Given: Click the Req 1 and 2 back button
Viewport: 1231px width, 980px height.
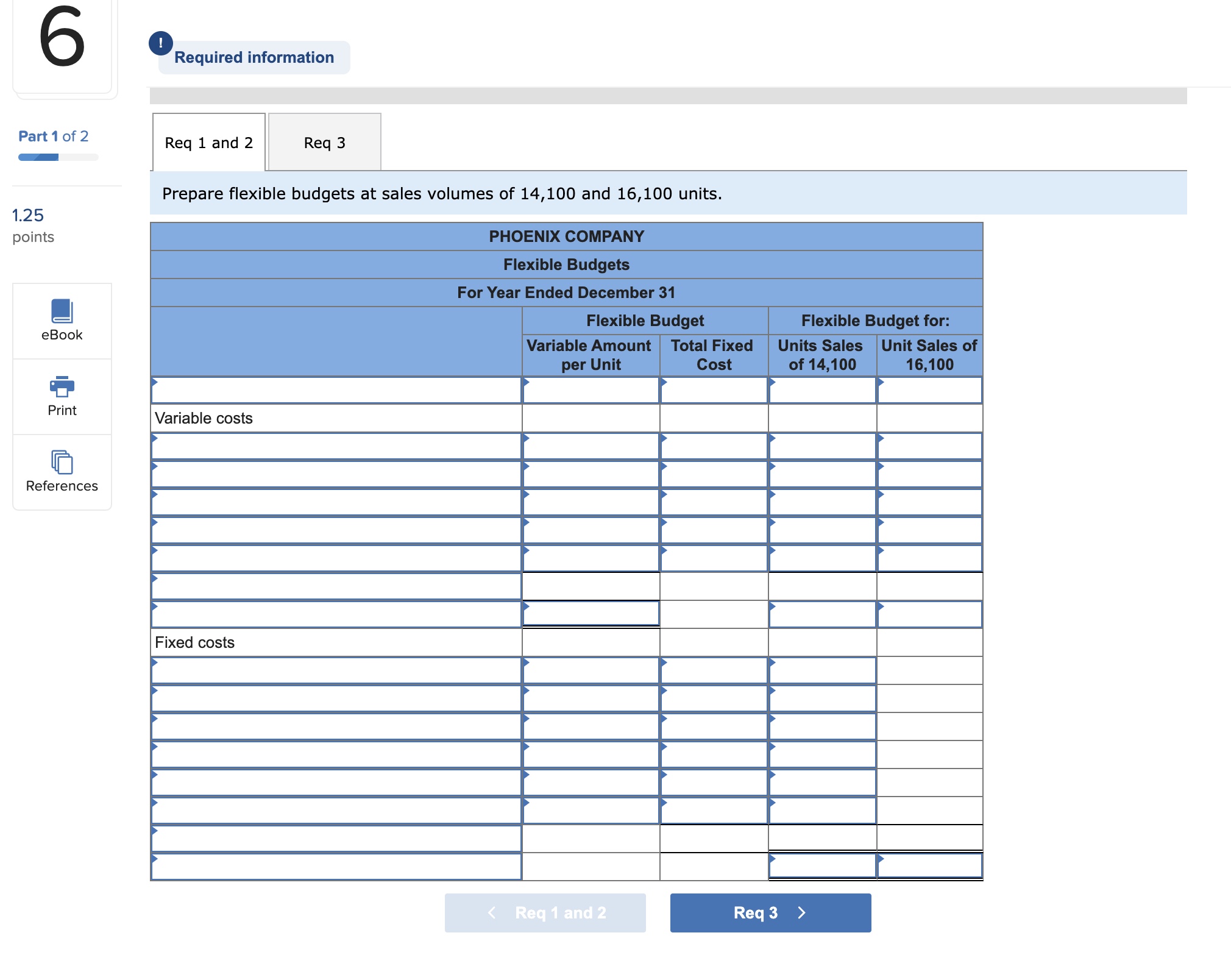Looking at the screenshot, I should coord(544,912).
